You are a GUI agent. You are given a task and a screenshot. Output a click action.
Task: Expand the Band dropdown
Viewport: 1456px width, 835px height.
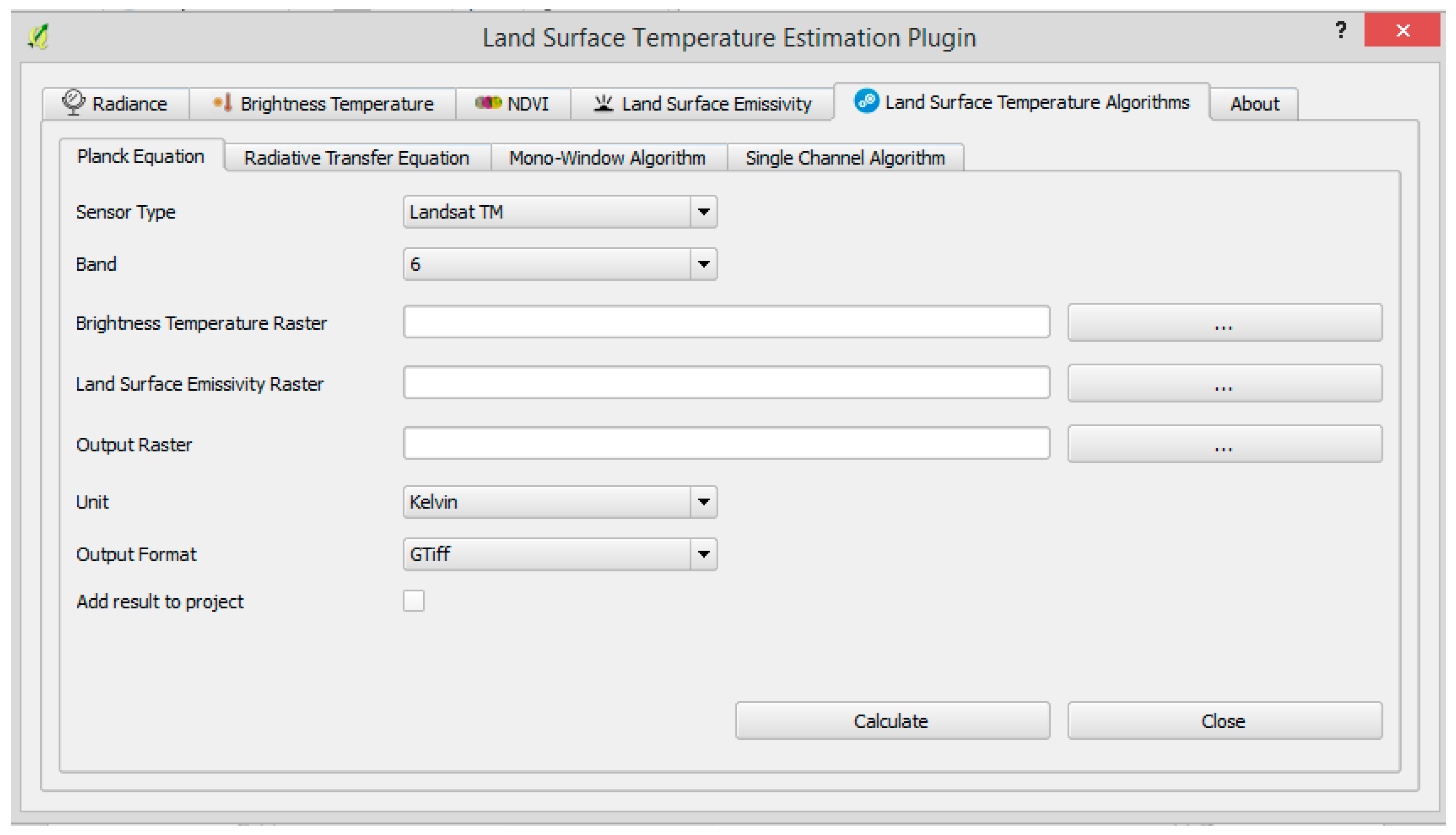tap(560, 264)
